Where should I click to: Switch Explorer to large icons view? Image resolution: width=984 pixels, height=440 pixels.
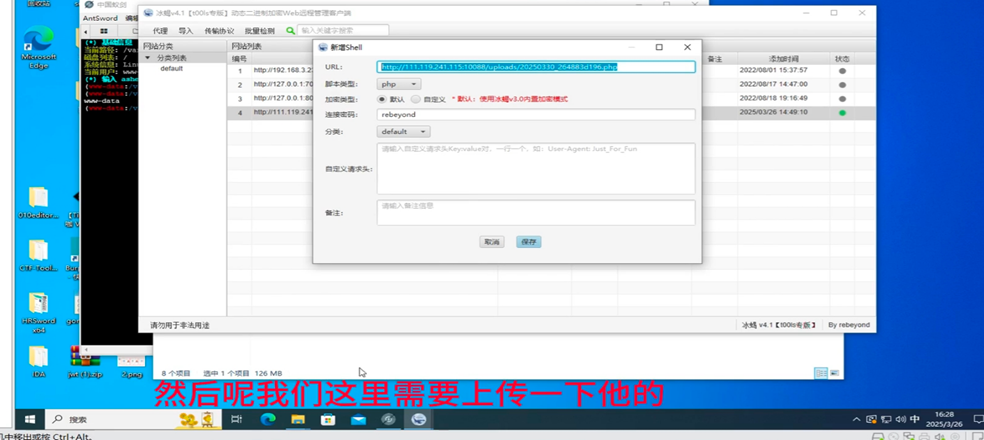tap(835, 373)
